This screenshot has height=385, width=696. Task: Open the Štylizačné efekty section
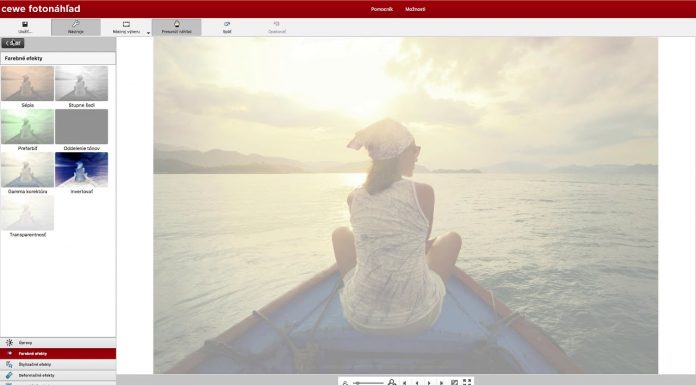58,365
